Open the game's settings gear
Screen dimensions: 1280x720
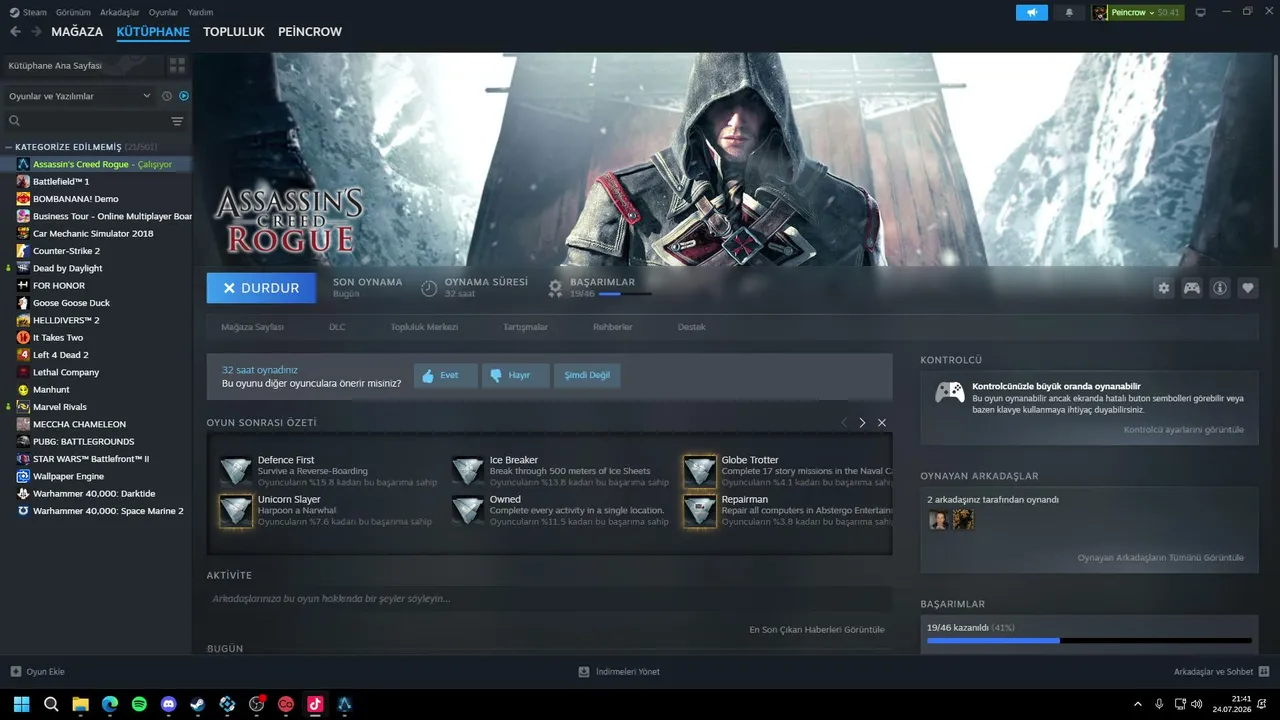[1163, 288]
